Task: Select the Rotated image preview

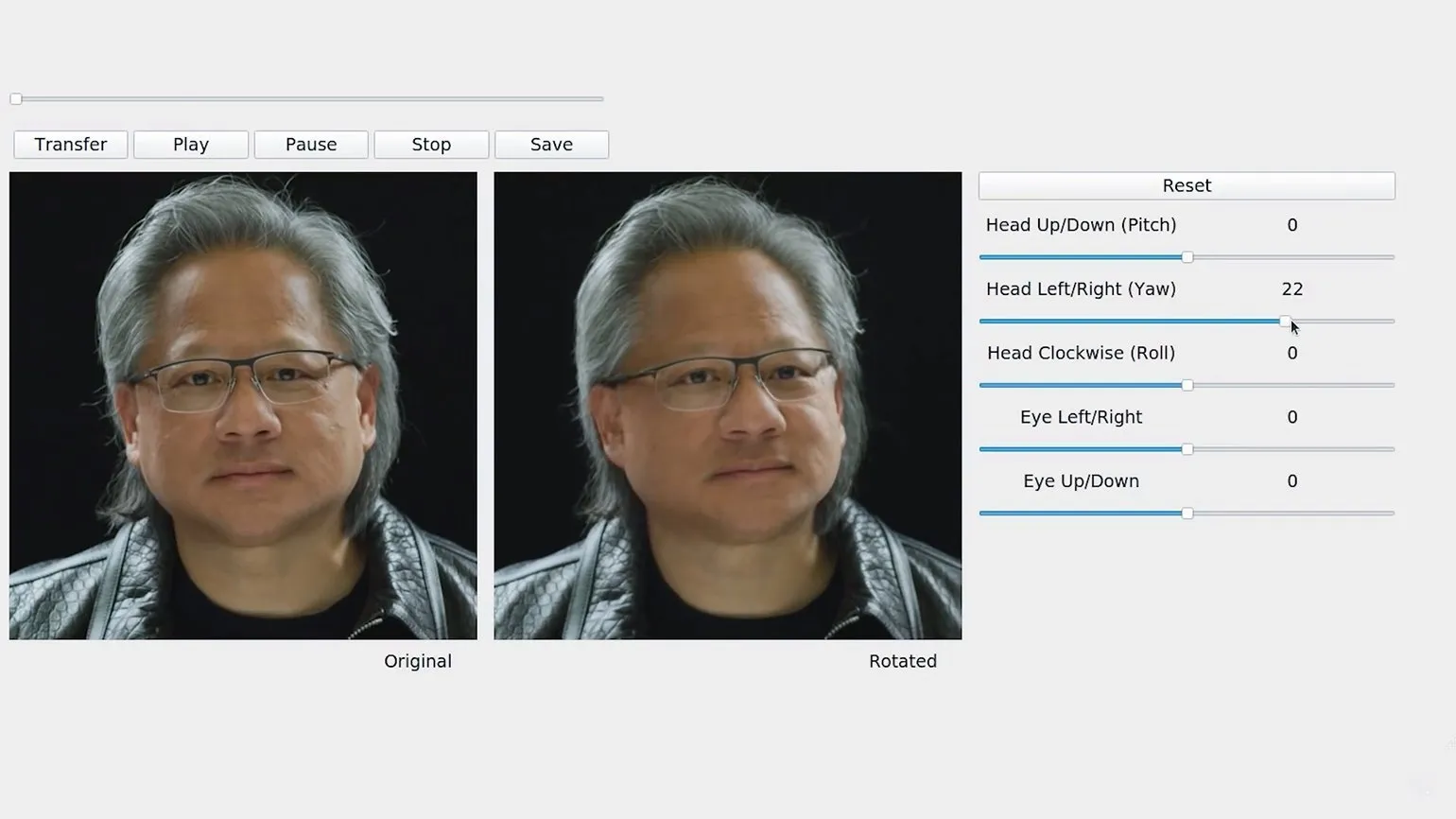Action: pos(727,406)
